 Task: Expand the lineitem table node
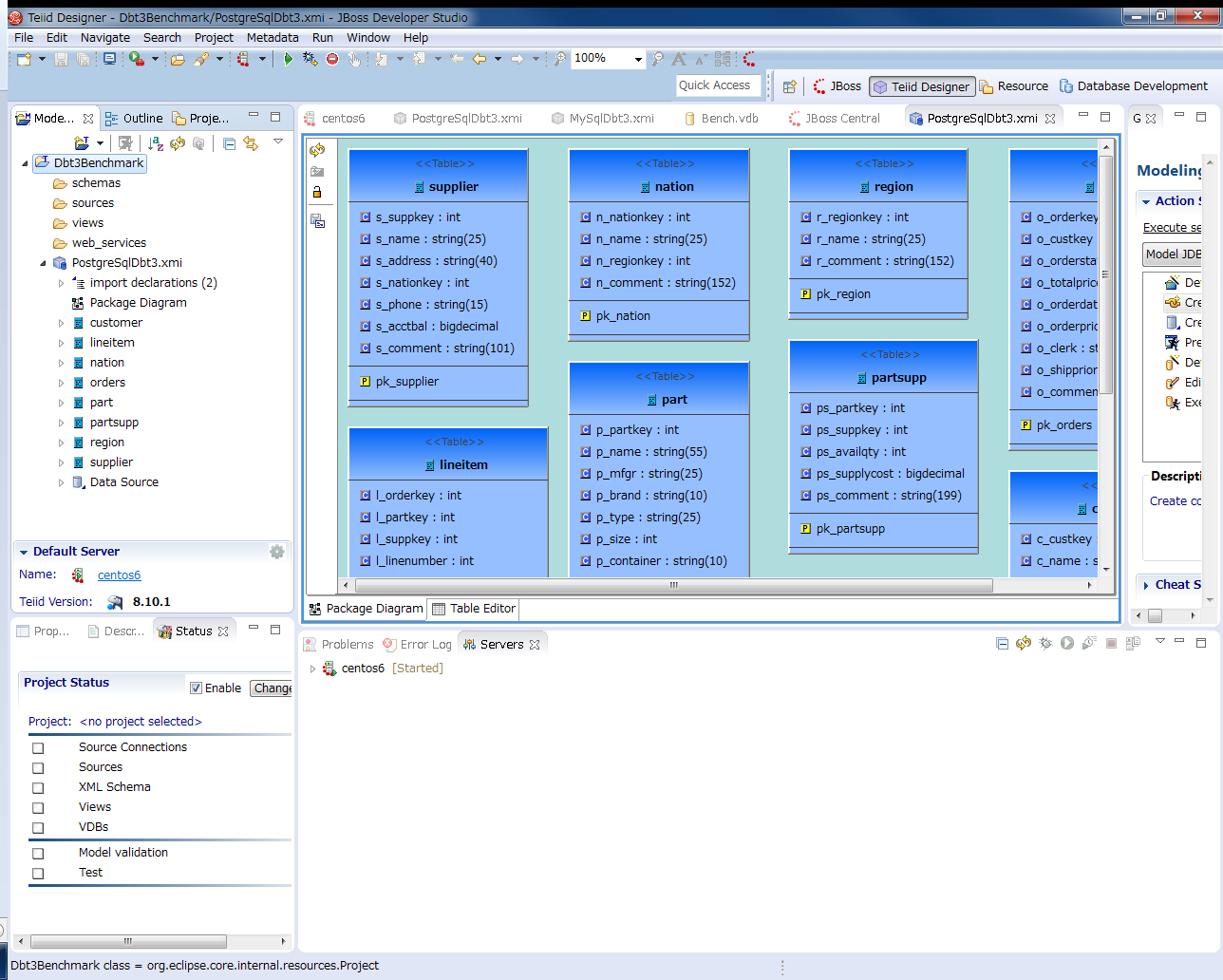point(61,343)
